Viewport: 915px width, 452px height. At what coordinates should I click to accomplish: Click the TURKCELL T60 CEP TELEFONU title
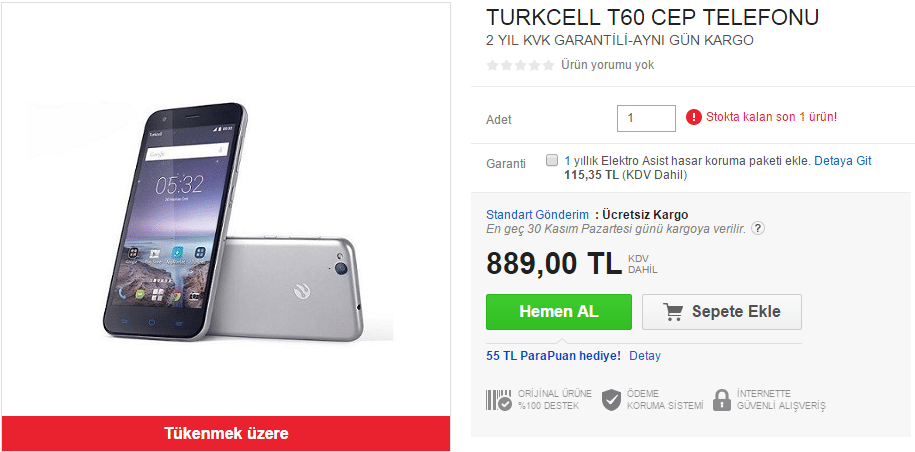click(652, 18)
